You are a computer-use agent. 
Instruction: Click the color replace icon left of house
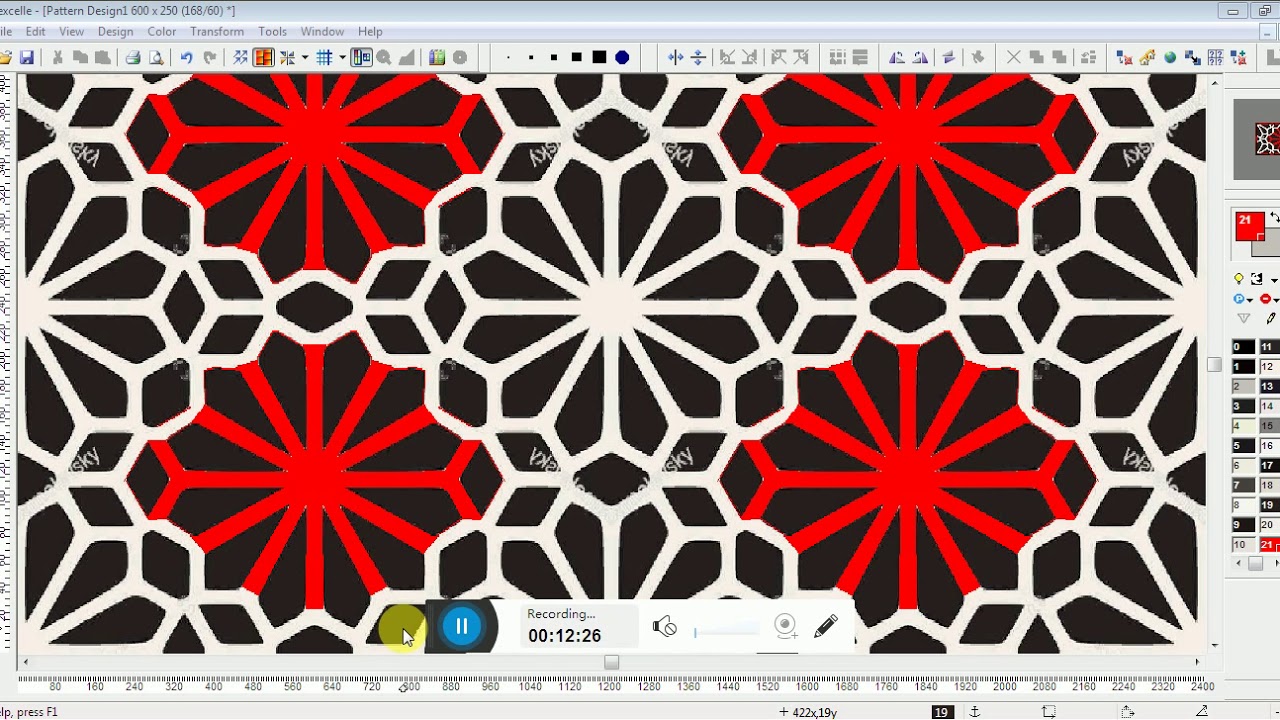pos(1123,58)
